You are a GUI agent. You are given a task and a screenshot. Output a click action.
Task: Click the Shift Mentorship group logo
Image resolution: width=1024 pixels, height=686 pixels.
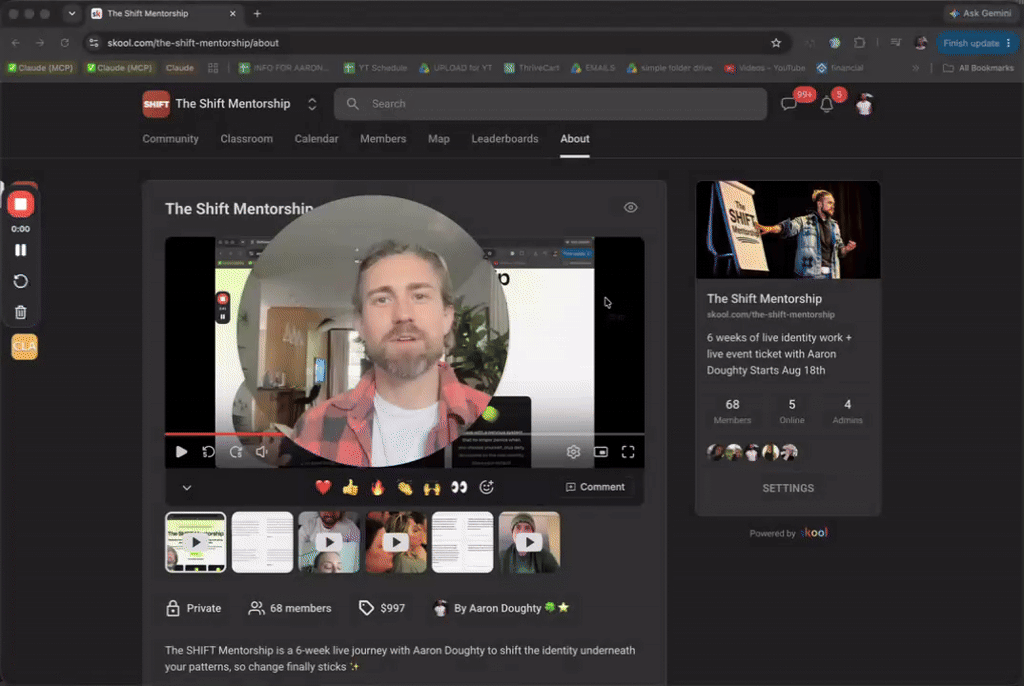click(x=156, y=104)
